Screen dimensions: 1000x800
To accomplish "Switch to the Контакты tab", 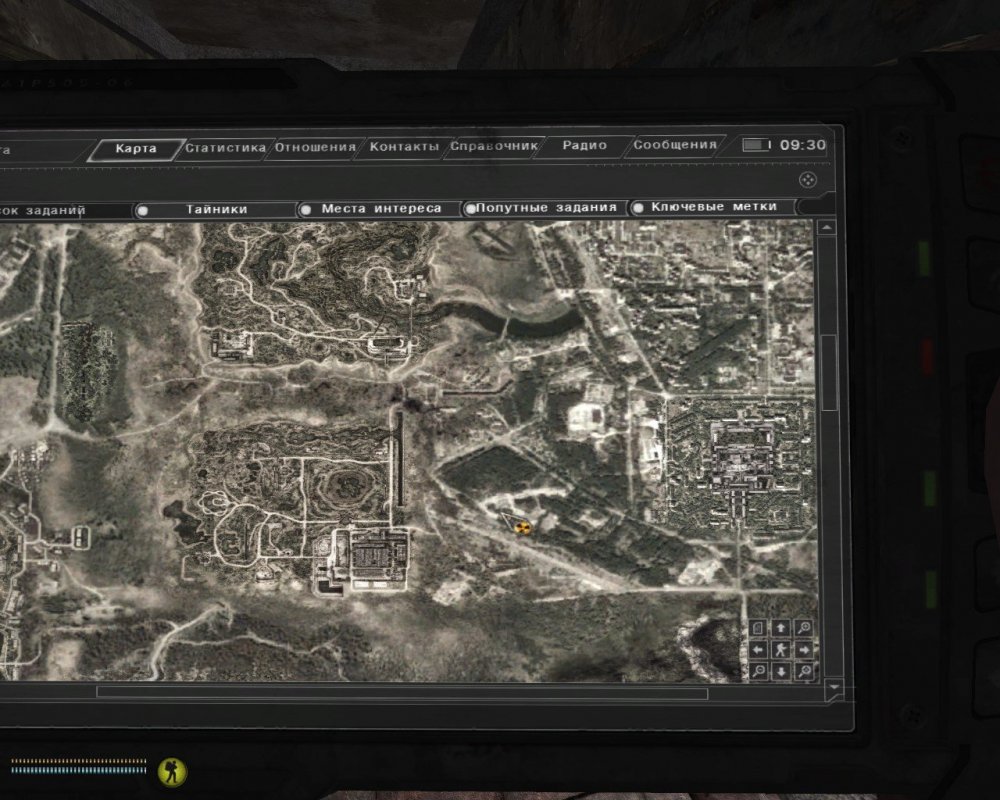I will 404,146.
